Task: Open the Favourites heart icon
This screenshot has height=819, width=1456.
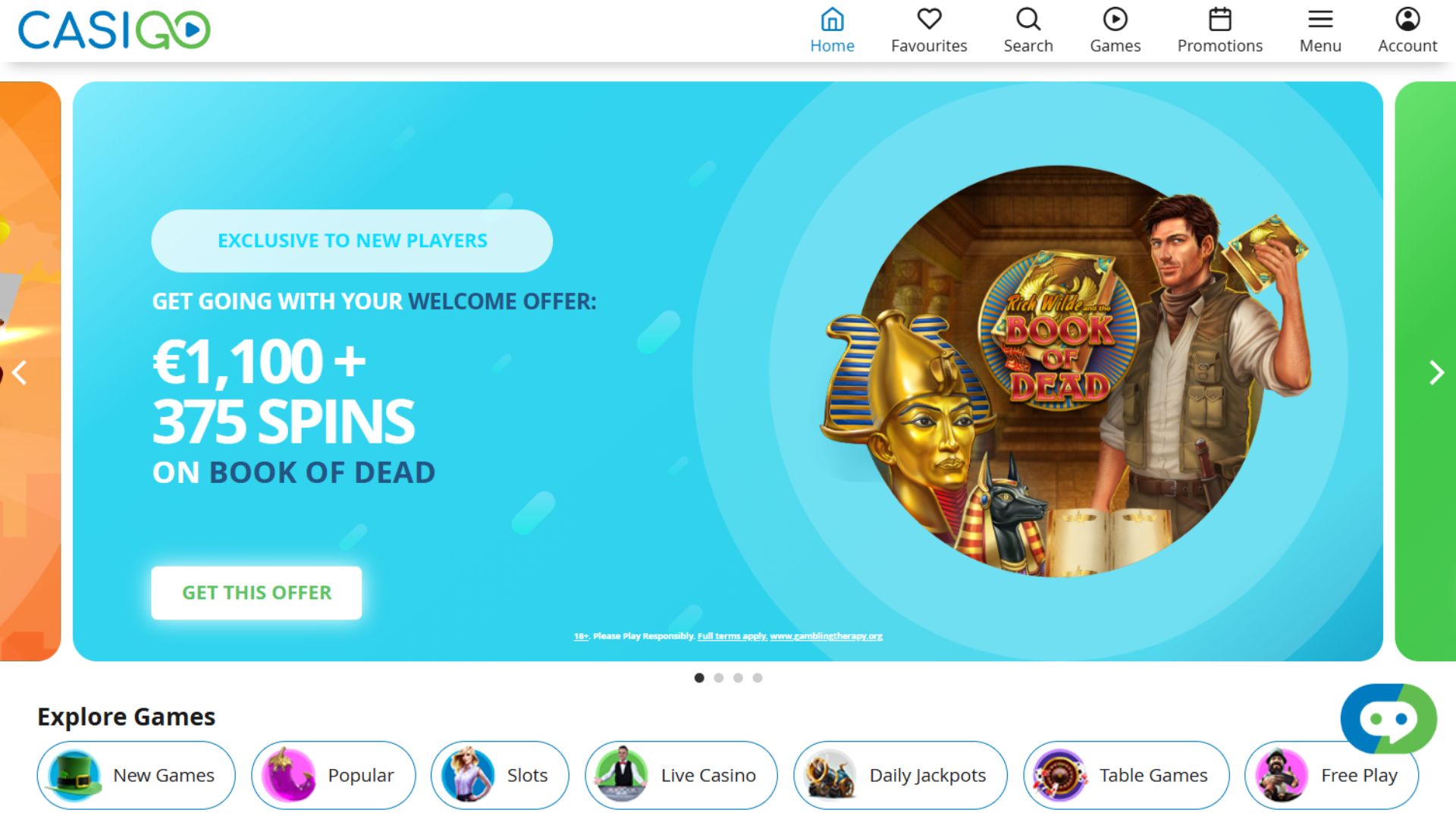Action: pos(929,19)
